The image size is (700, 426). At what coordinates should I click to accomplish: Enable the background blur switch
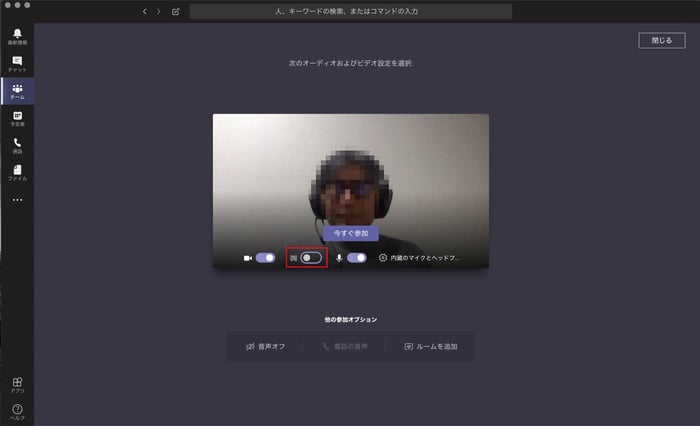click(x=311, y=258)
